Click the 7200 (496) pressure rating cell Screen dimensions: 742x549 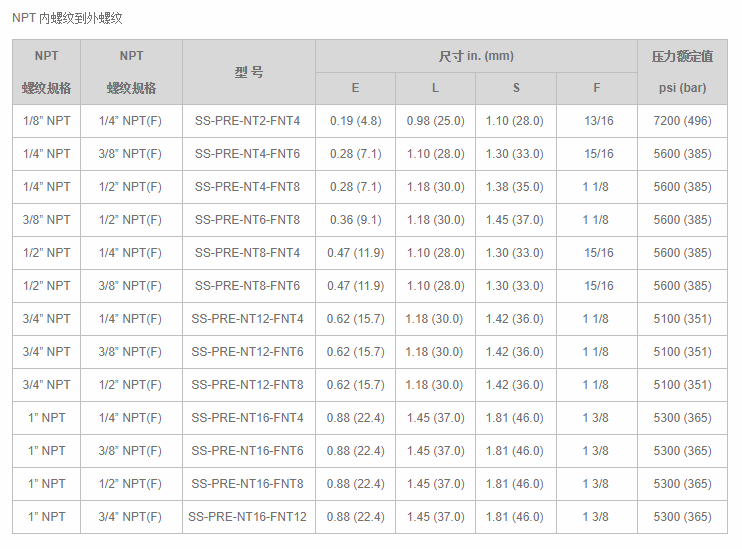coord(682,121)
